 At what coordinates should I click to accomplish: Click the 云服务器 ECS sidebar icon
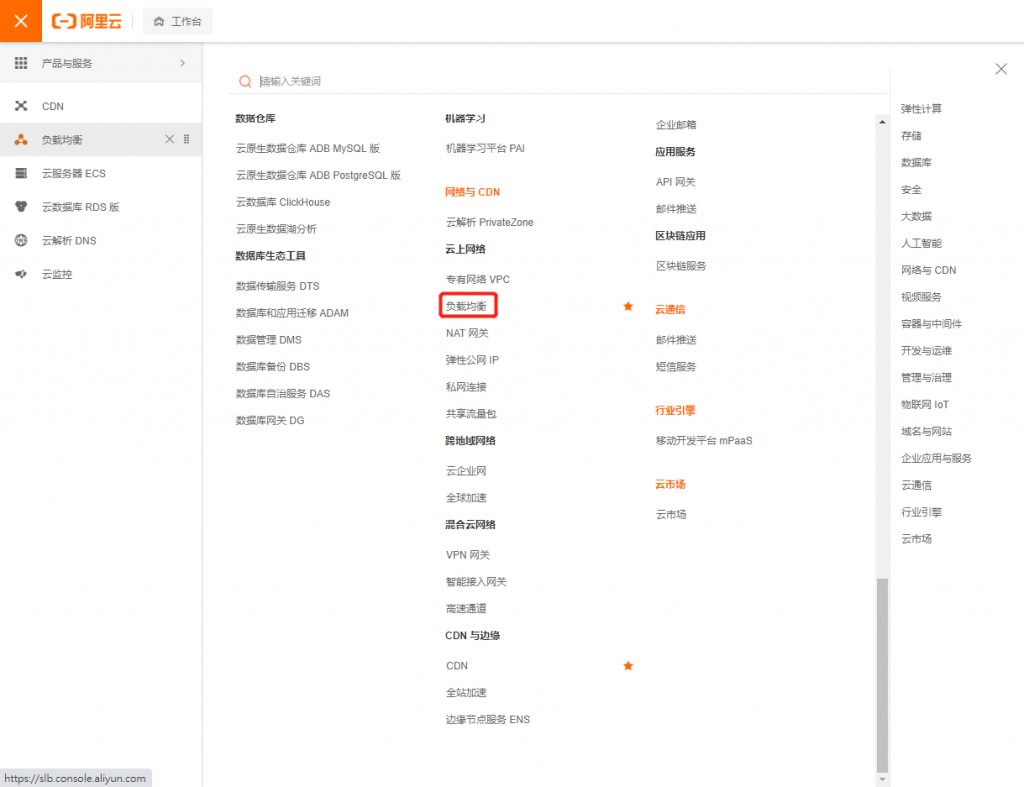point(21,173)
